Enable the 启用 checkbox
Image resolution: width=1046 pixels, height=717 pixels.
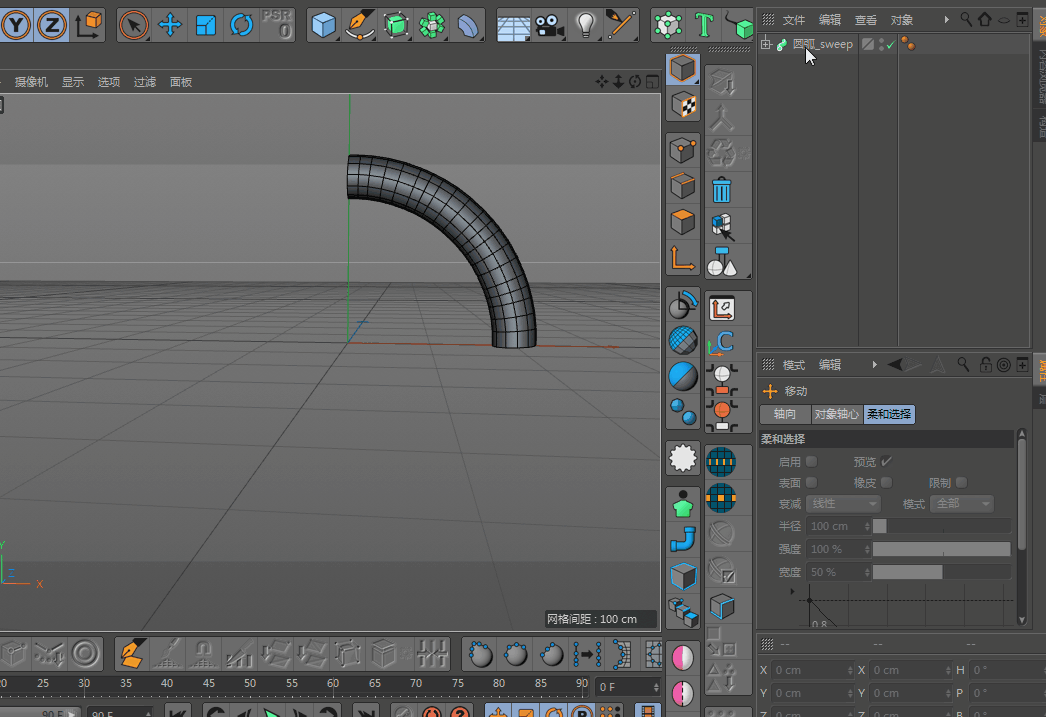tap(811, 462)
